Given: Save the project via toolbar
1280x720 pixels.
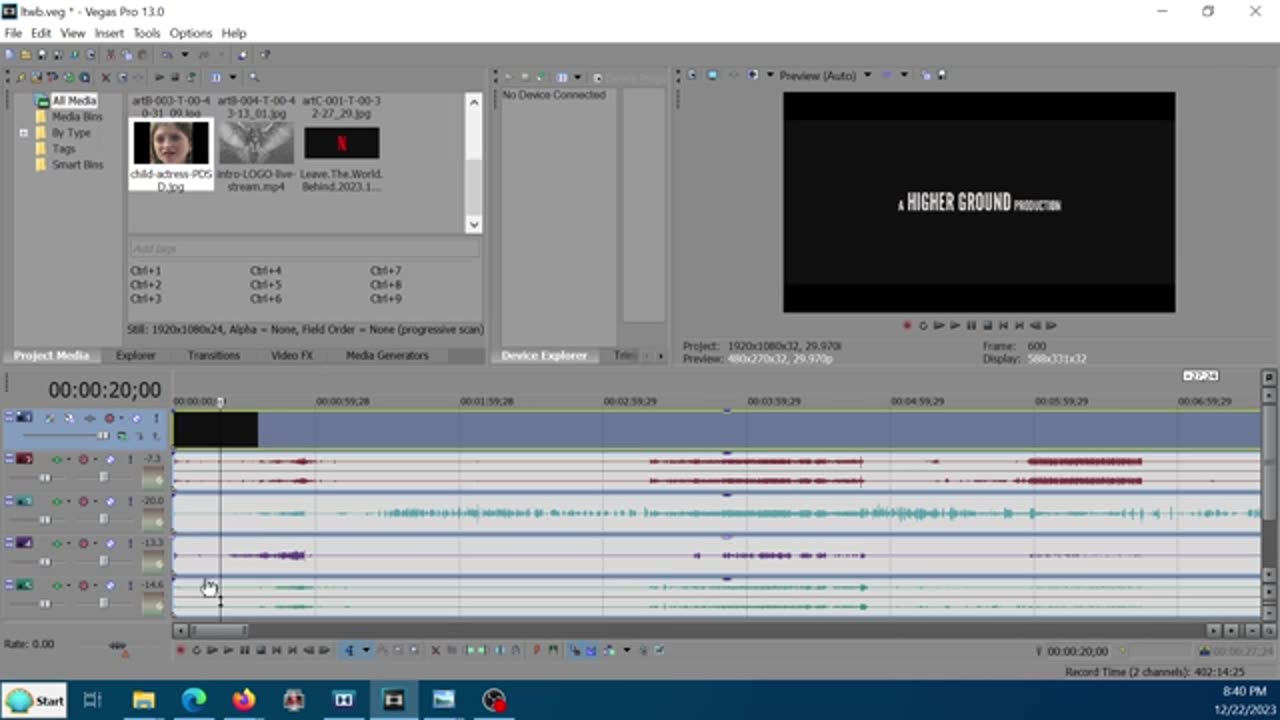Looking at the screenshot, I should click(x=42, y=55).
